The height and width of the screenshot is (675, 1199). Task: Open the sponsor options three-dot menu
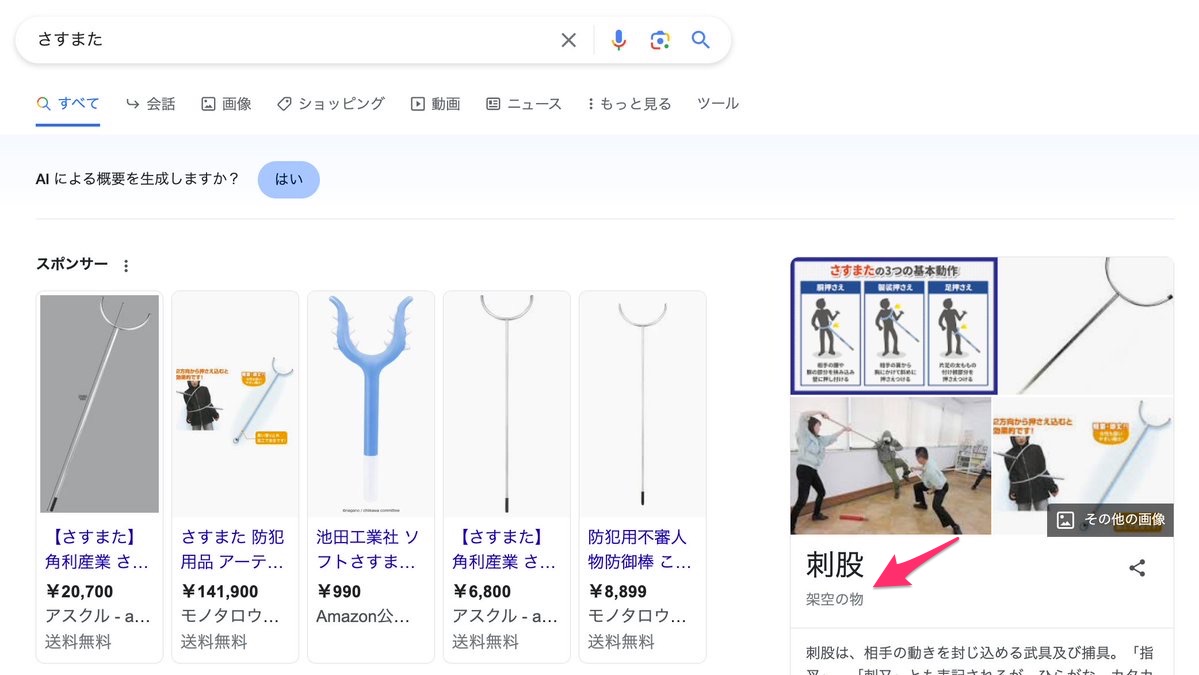[126, 265]
